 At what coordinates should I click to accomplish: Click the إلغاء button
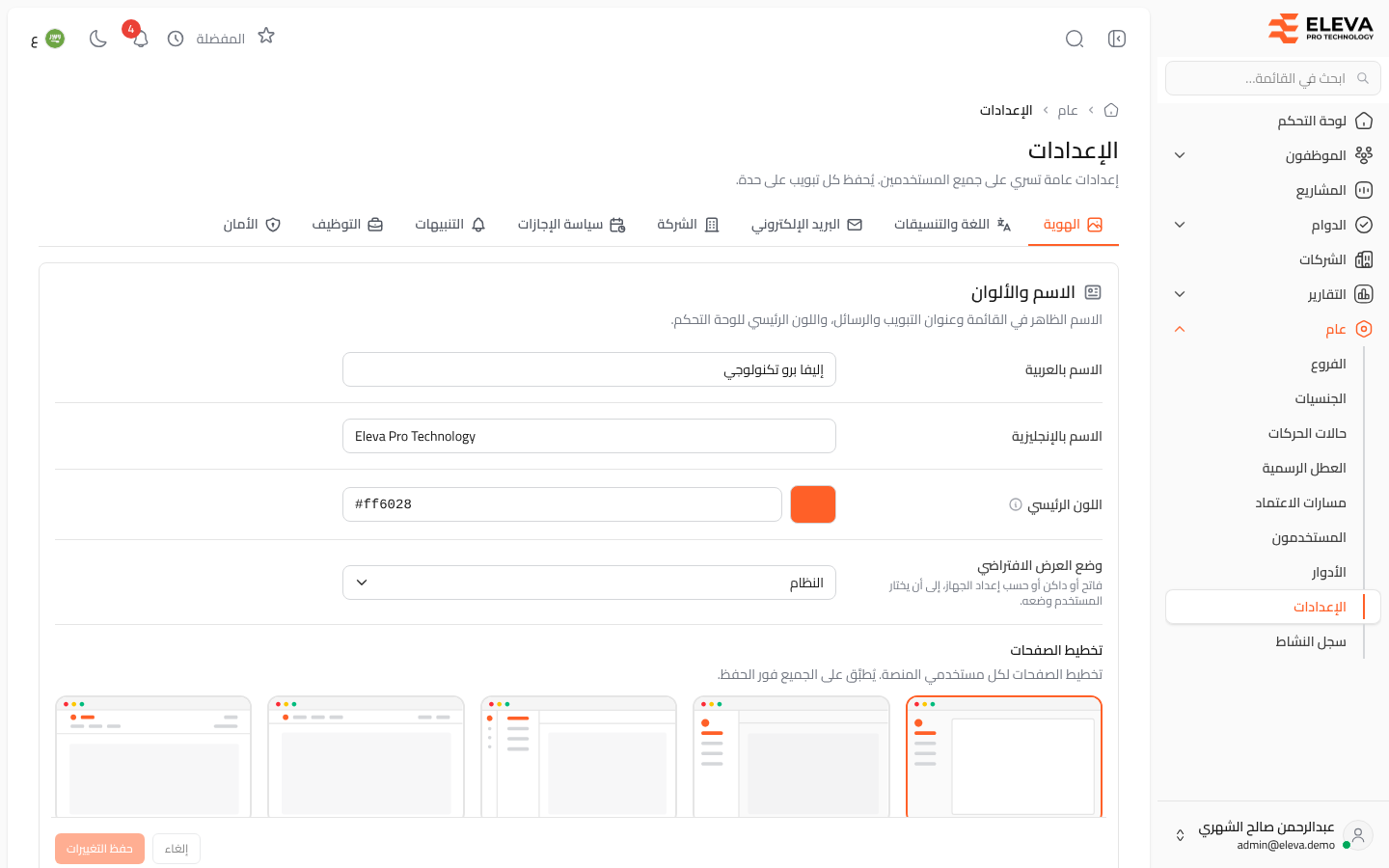tap(177, 849)
